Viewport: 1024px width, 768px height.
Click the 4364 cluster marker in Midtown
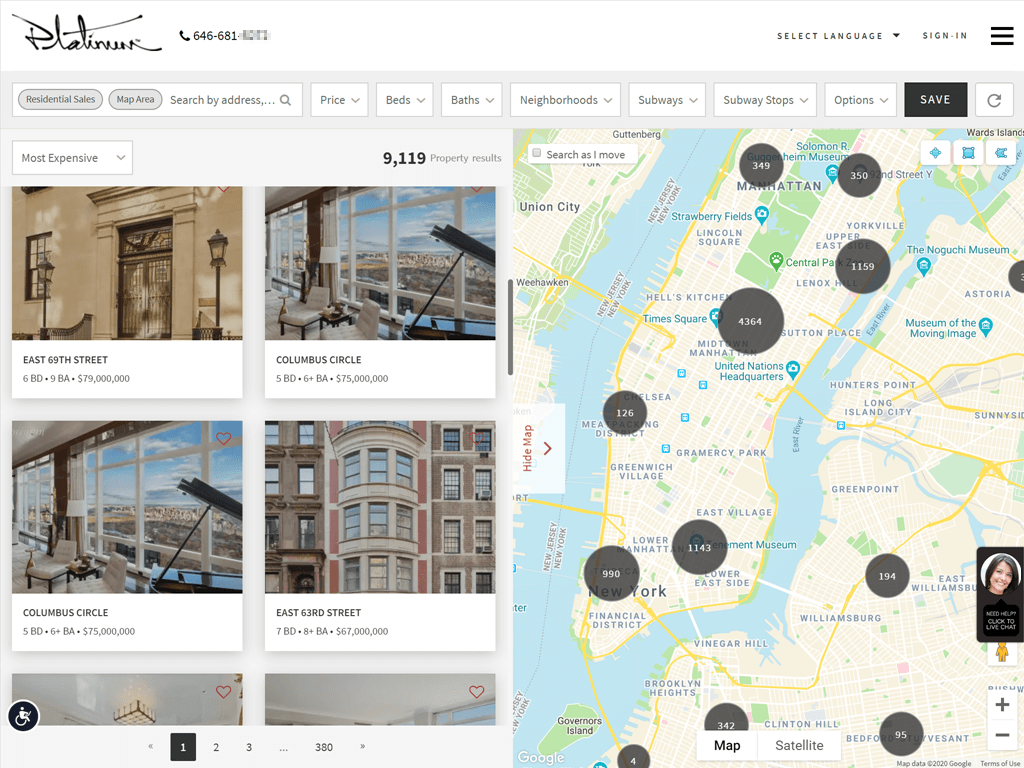(750, 321)
